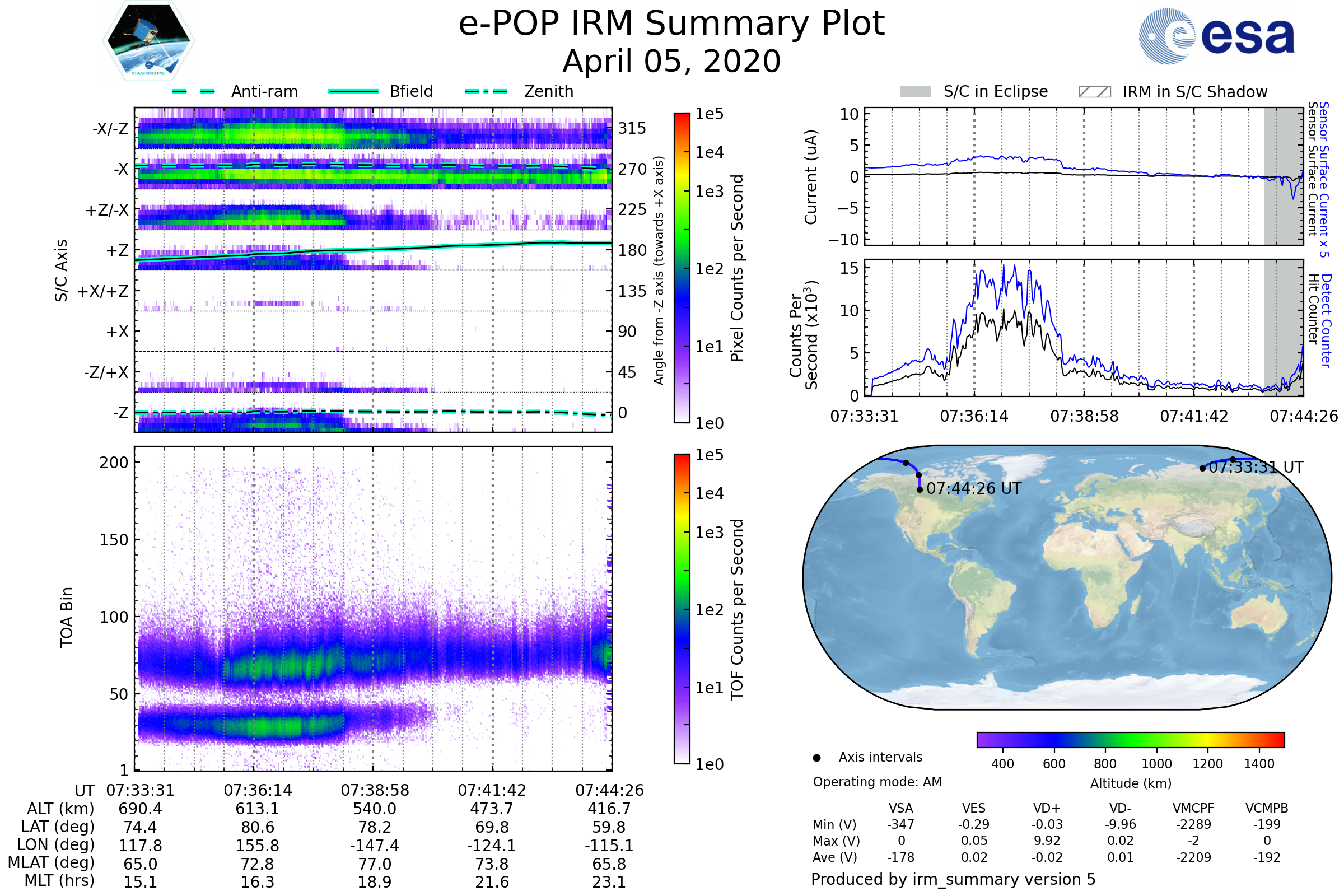The image size is (1344, 896).
Task: Click the IRM in S/C Shadow hatched patch
Action: 1094,92
